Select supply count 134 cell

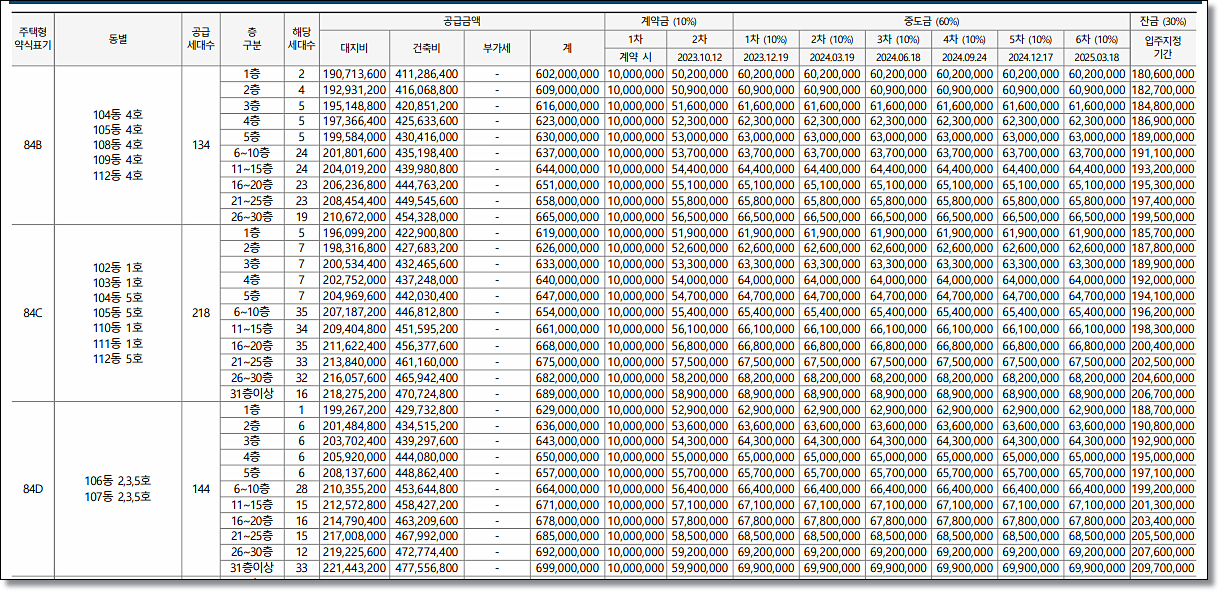pos(200,145)
